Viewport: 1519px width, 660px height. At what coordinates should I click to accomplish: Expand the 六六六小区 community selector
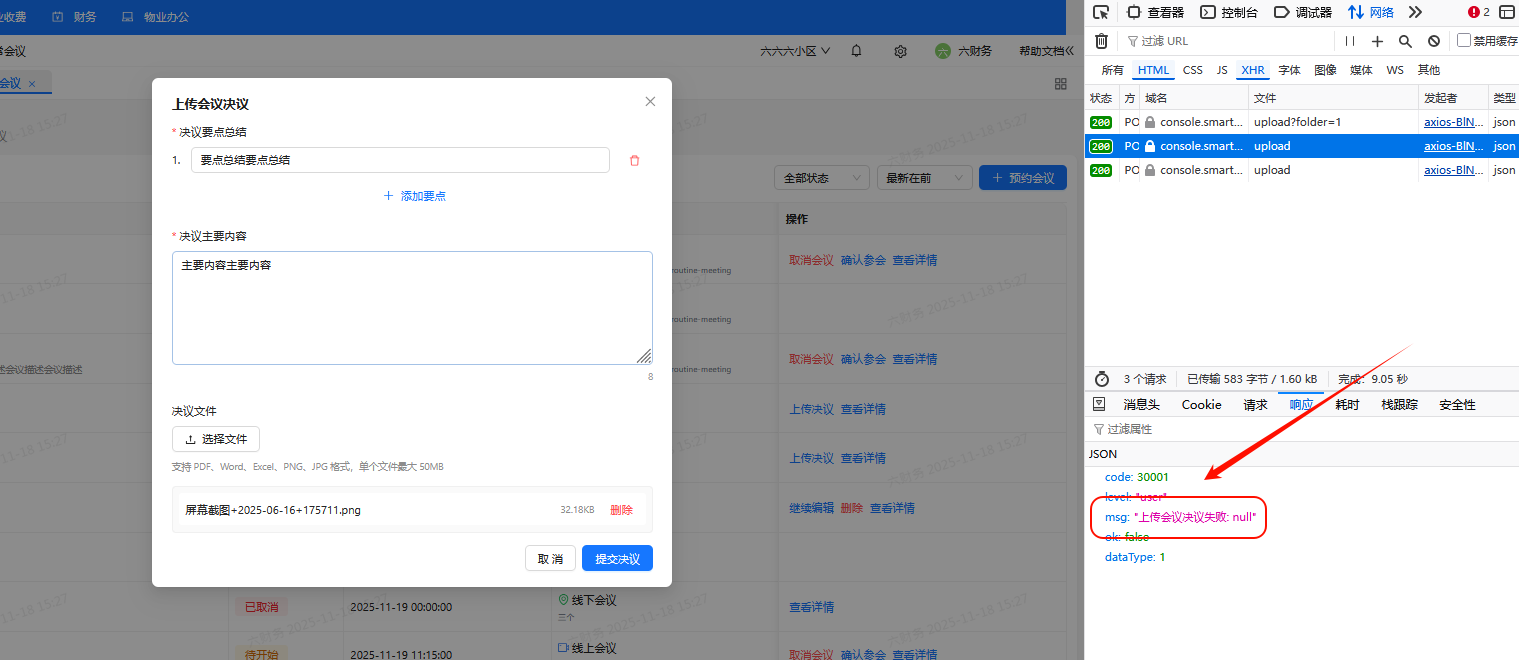[x=795, y=51]
